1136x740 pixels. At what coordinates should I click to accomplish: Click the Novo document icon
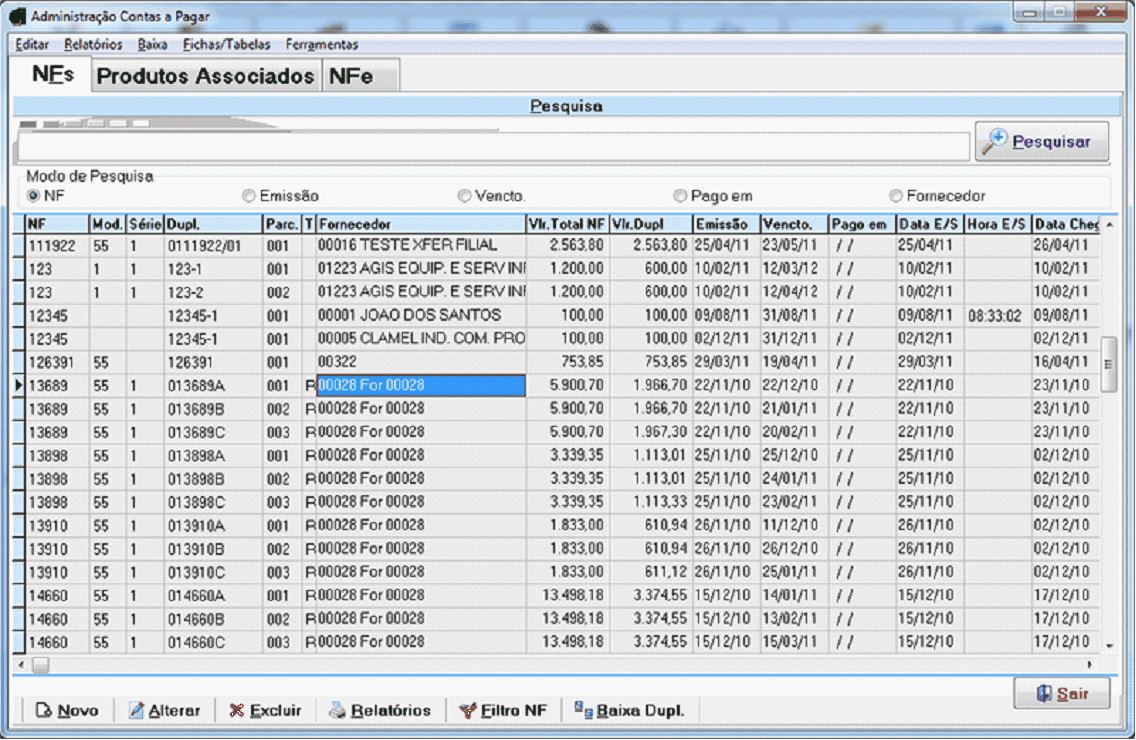point(43,710)
